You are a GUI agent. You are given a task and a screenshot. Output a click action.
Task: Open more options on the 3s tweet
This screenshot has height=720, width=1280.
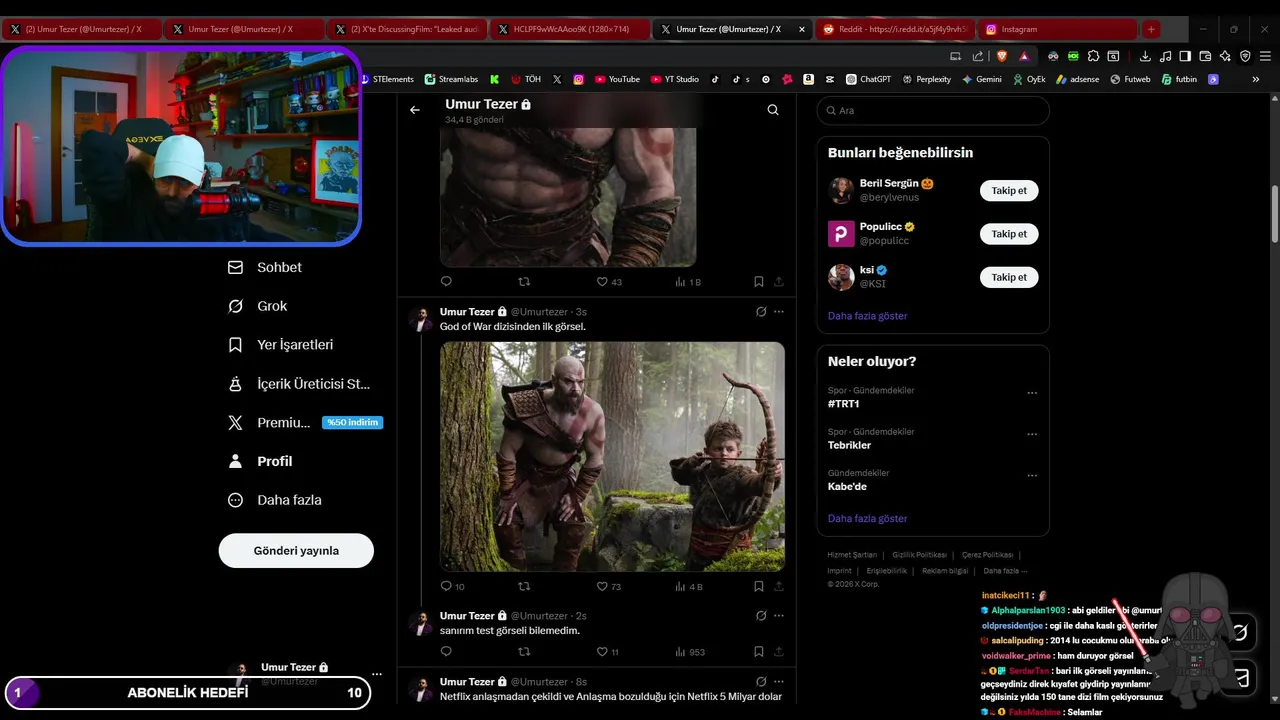pos(779,312)
